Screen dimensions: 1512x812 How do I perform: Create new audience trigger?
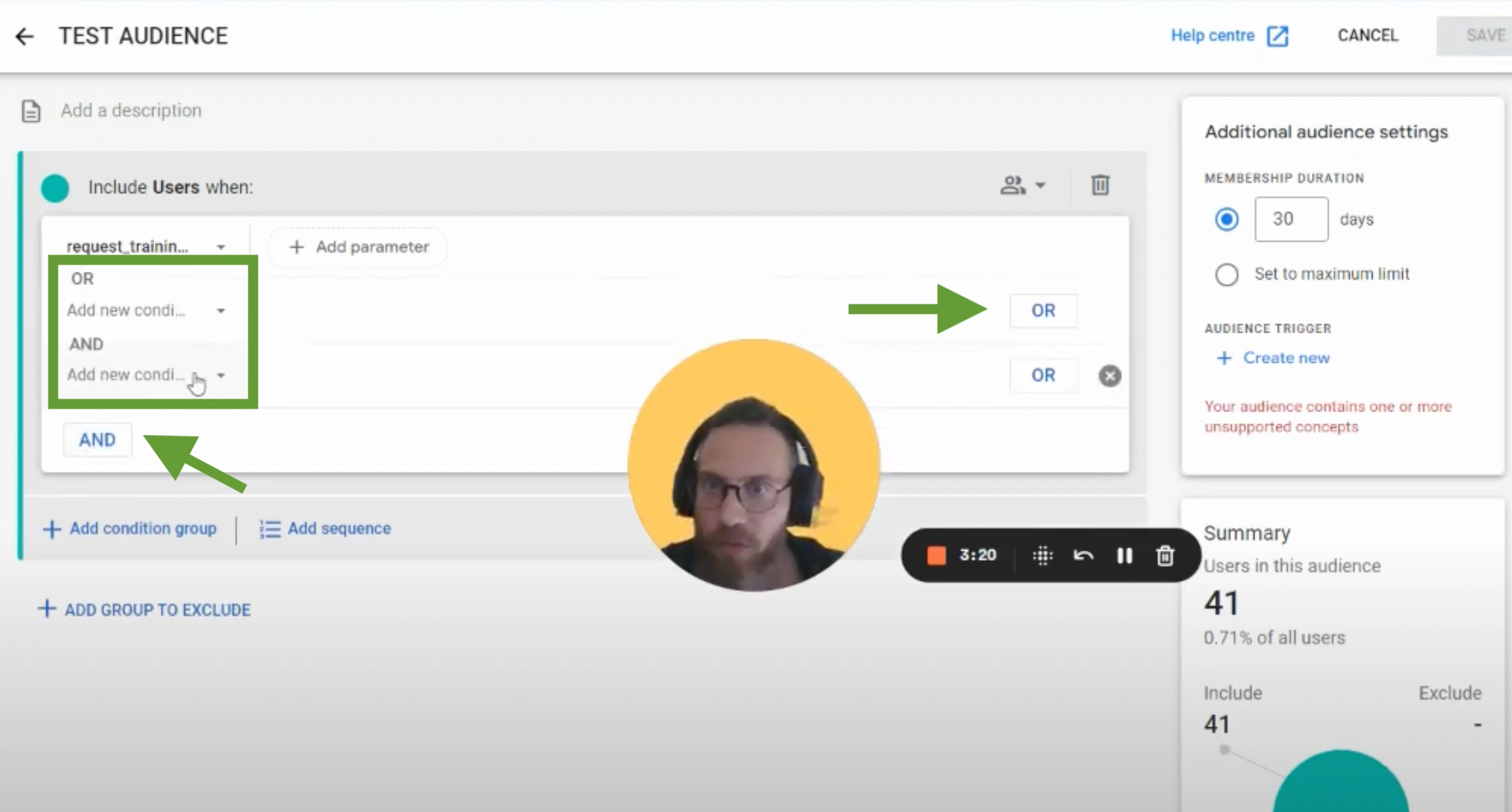pyautogui.click(x=1273, y=358)
